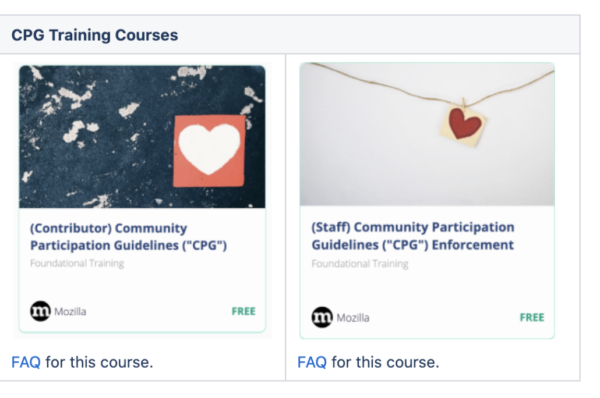
Task: Click the CPG Training Courses heading
Action: pos(95,35)
